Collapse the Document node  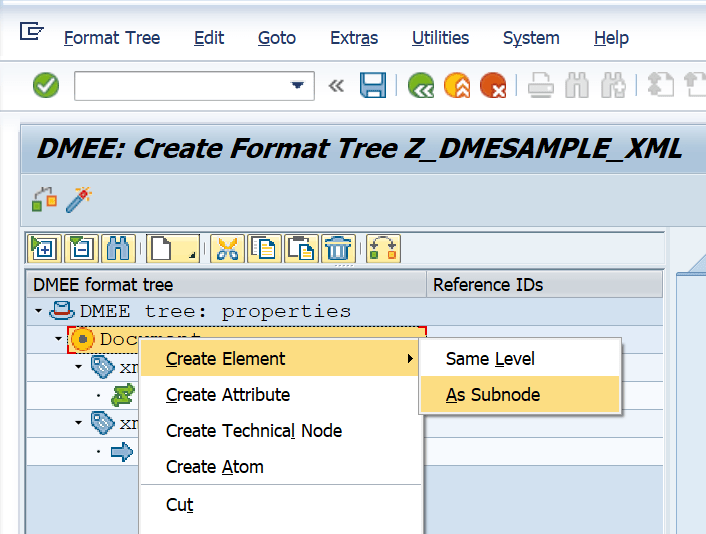(59, 339)
